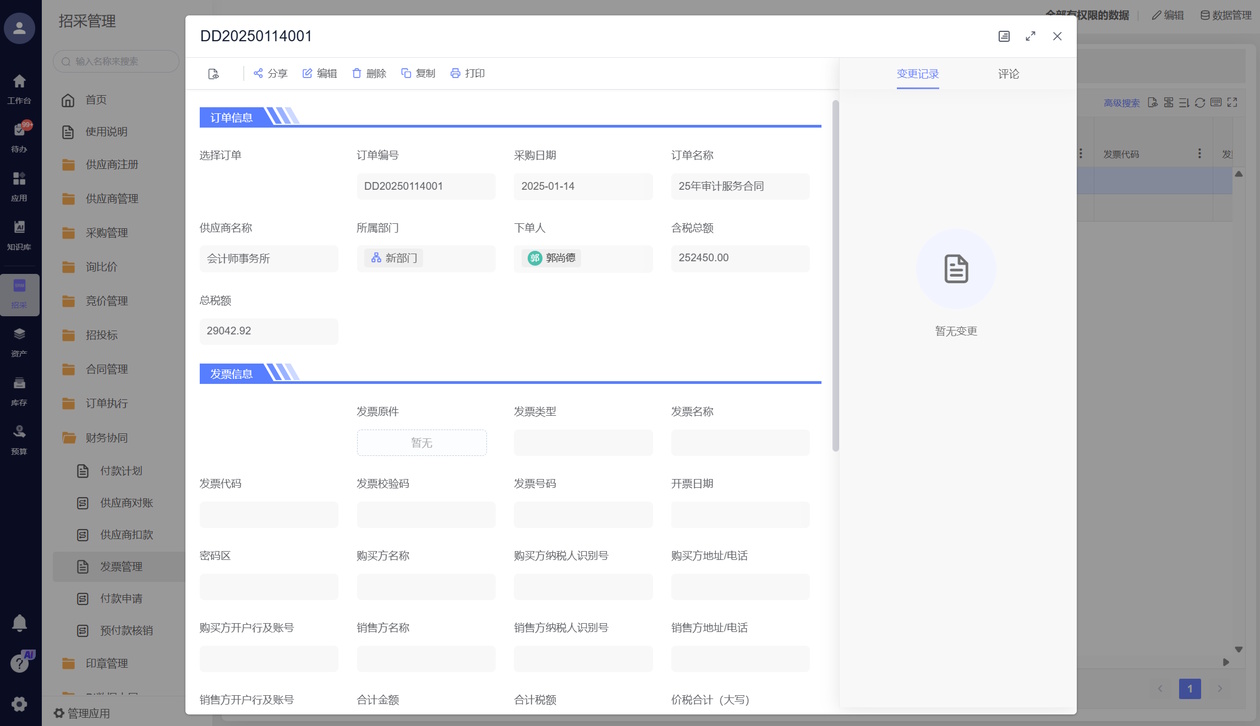Screen dimensions: 1260x726
Task: Click the 复制 copy button
Action: coord(417,74)
